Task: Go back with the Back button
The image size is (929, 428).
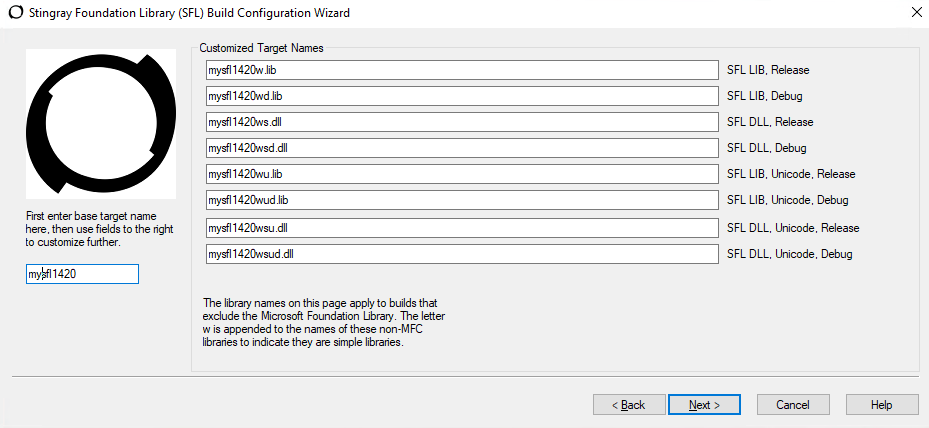Action: coord(629,405)
